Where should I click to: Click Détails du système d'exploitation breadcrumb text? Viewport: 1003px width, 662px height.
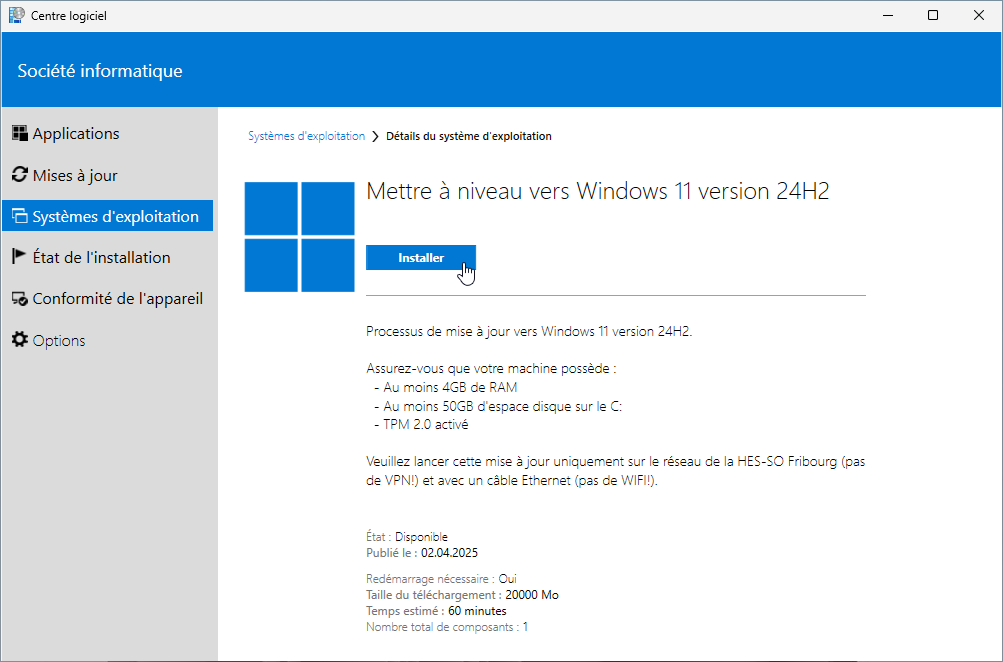pos(469,136)
